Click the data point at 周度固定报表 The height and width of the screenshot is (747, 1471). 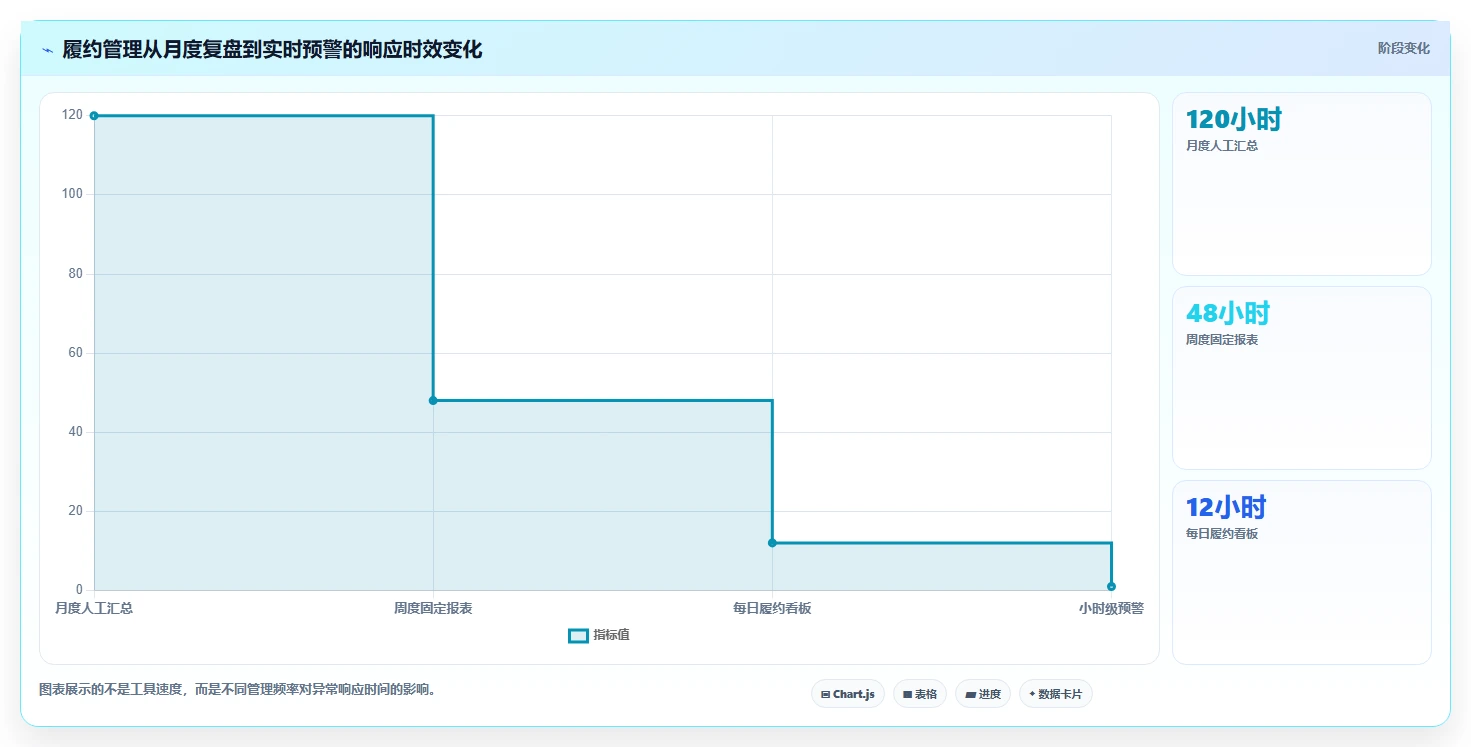pos(433,401)
